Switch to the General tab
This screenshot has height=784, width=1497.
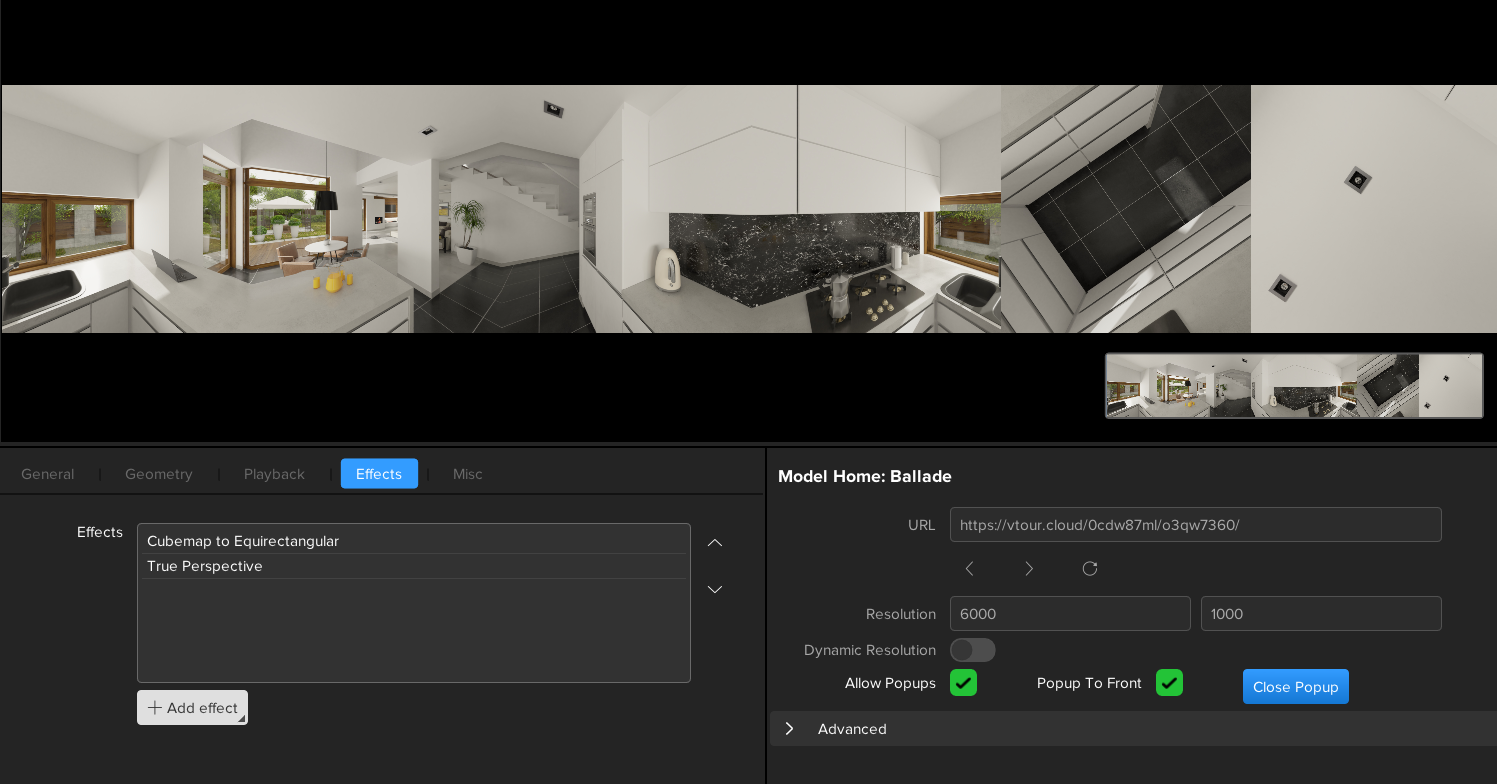point(48,474)
